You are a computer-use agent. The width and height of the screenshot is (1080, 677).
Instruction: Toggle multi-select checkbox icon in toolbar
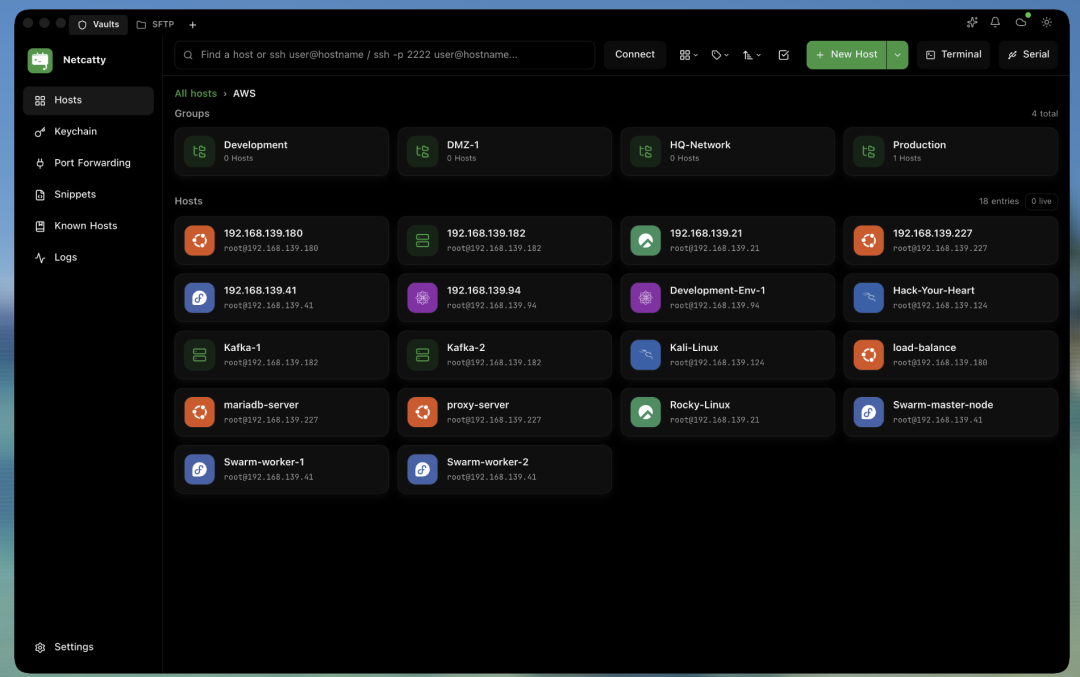click(783, 55)
